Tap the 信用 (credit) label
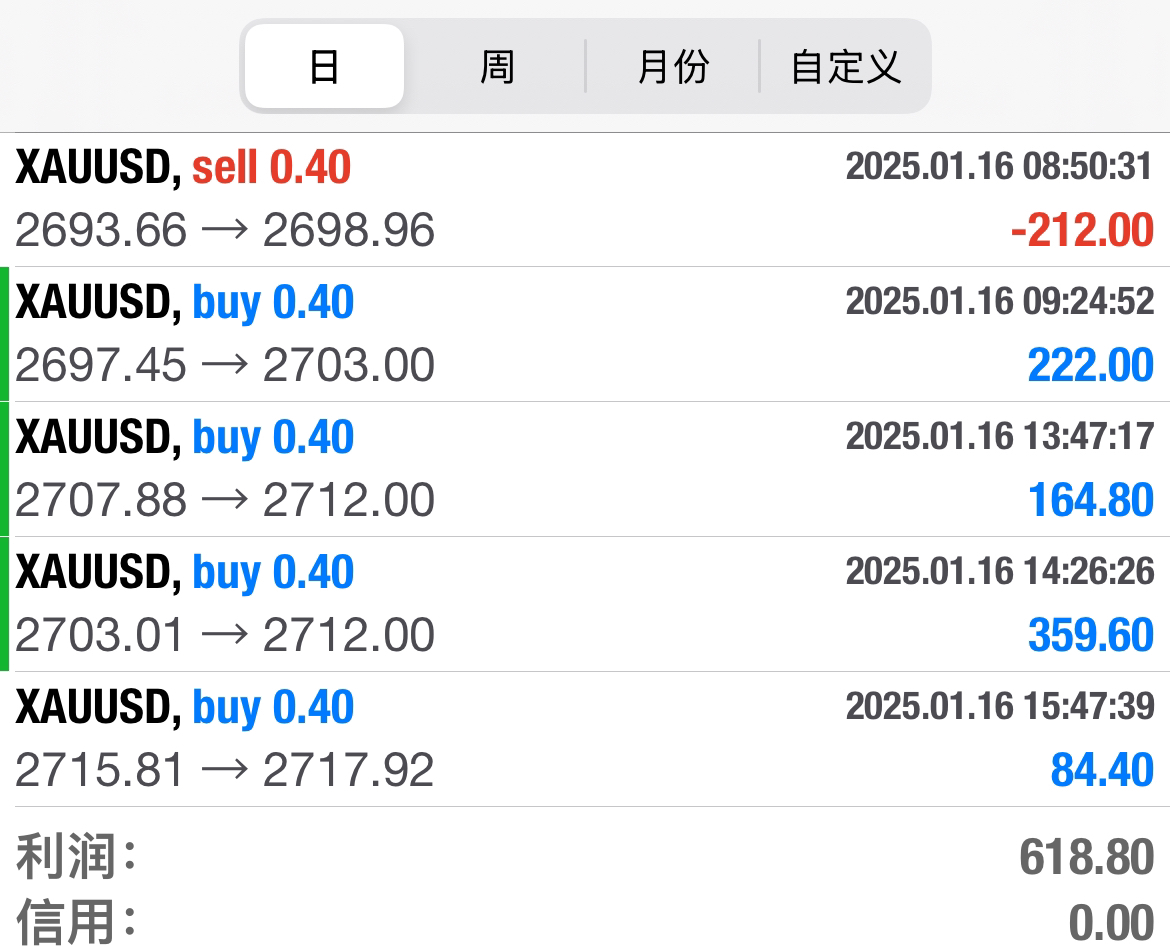Image resolution: width=1170 pixels, height=947 pixels. point(76,922)
